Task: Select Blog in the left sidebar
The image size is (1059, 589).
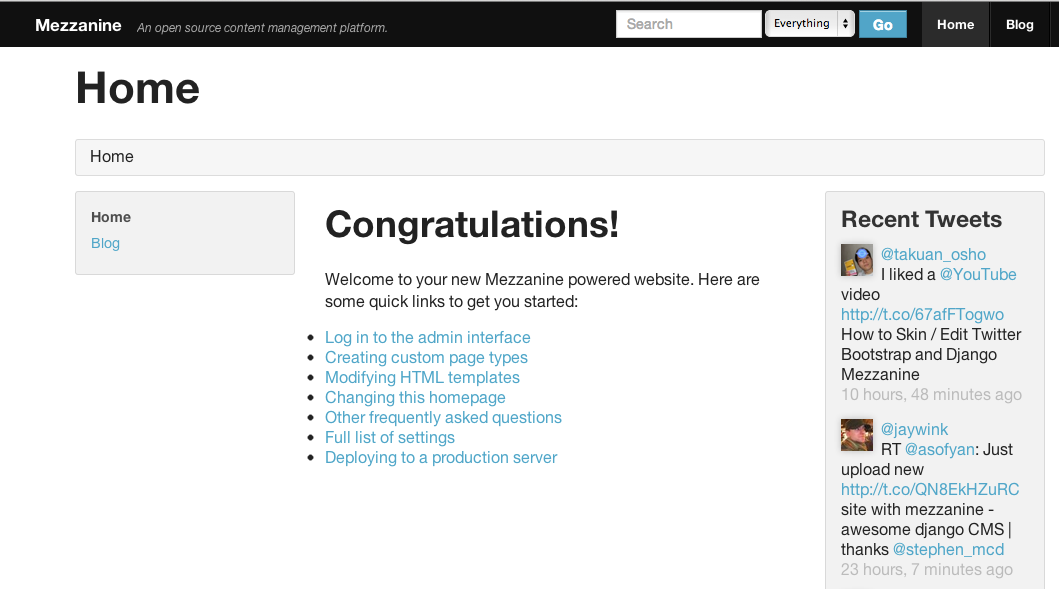Action: tap(105, 243)
